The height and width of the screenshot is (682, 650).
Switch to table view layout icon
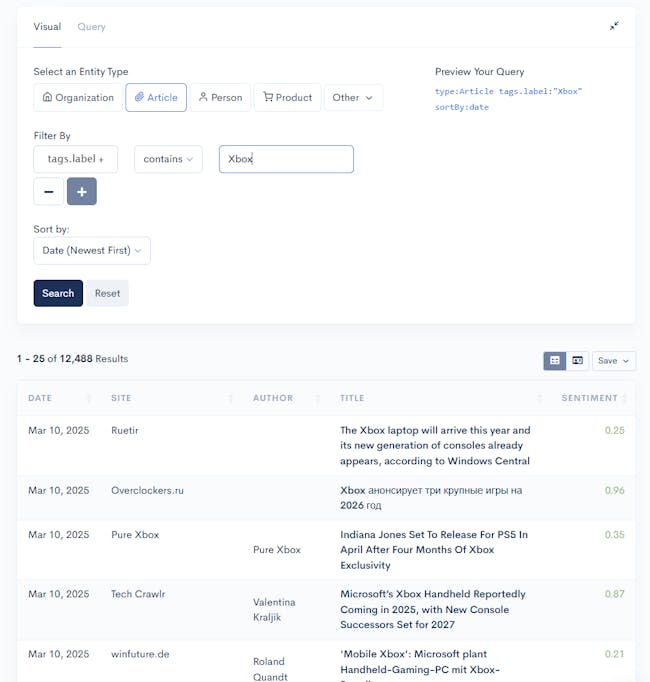tap(554, 360)
